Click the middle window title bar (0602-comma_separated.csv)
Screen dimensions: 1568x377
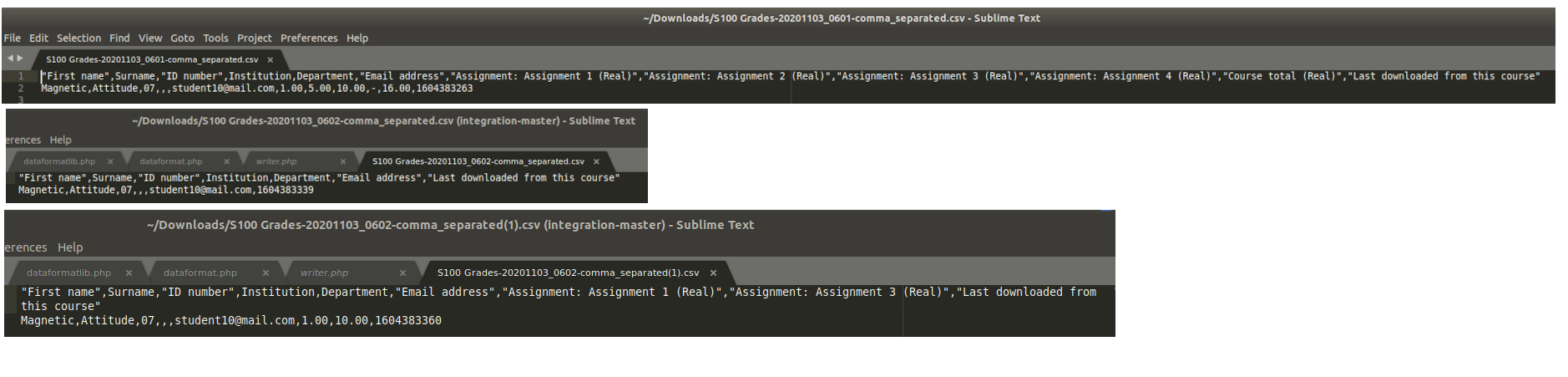(x=326, y=121)
